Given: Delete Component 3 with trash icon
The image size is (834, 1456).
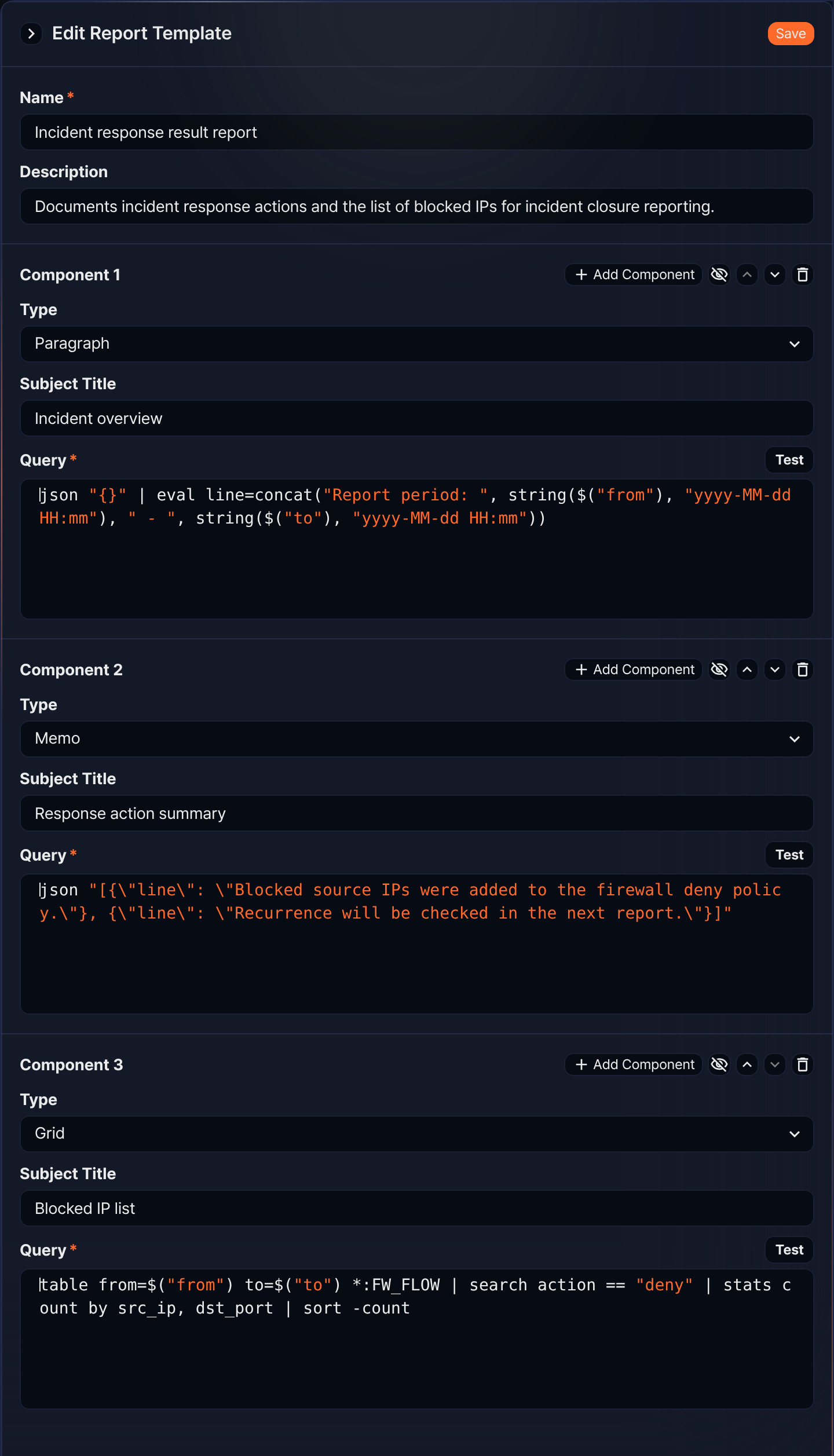Looking at the screenshot, I should click(803, 1064).
